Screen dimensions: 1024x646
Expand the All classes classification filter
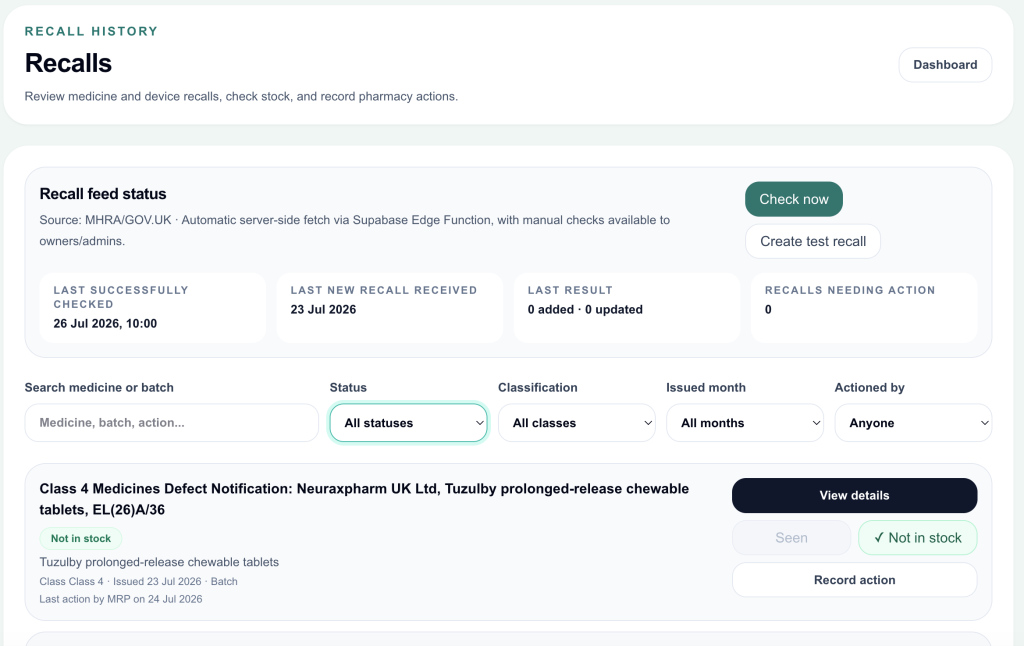click(x=577, y=423)
